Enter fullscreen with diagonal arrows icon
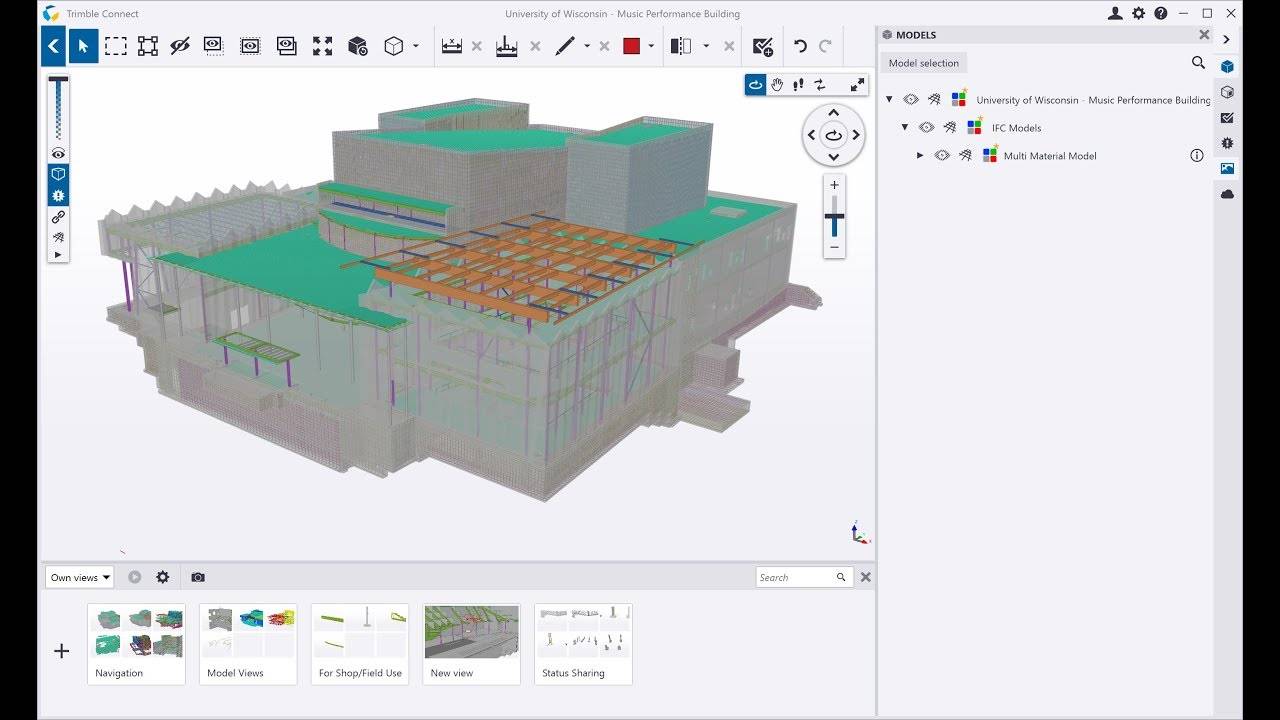The width and height of the screenshot is (1280, 720). point(857,85)
